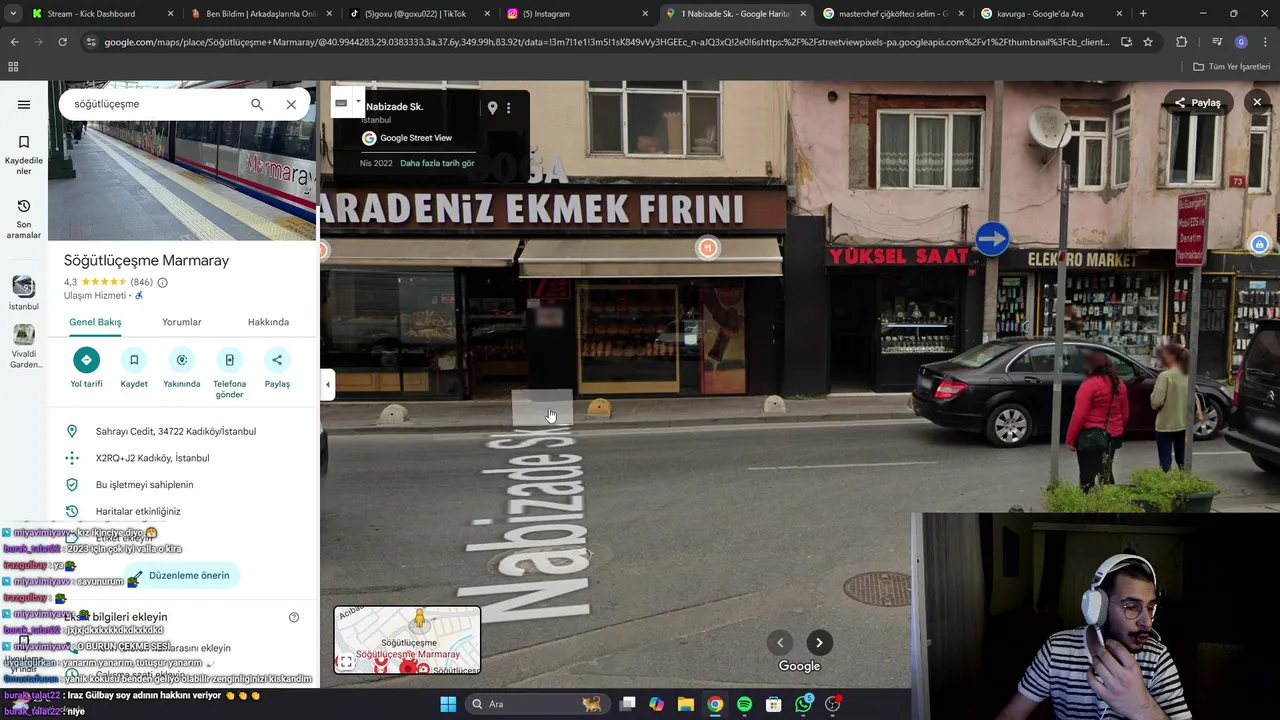Open media controls icon in toolbar

tap(1216, 42)
